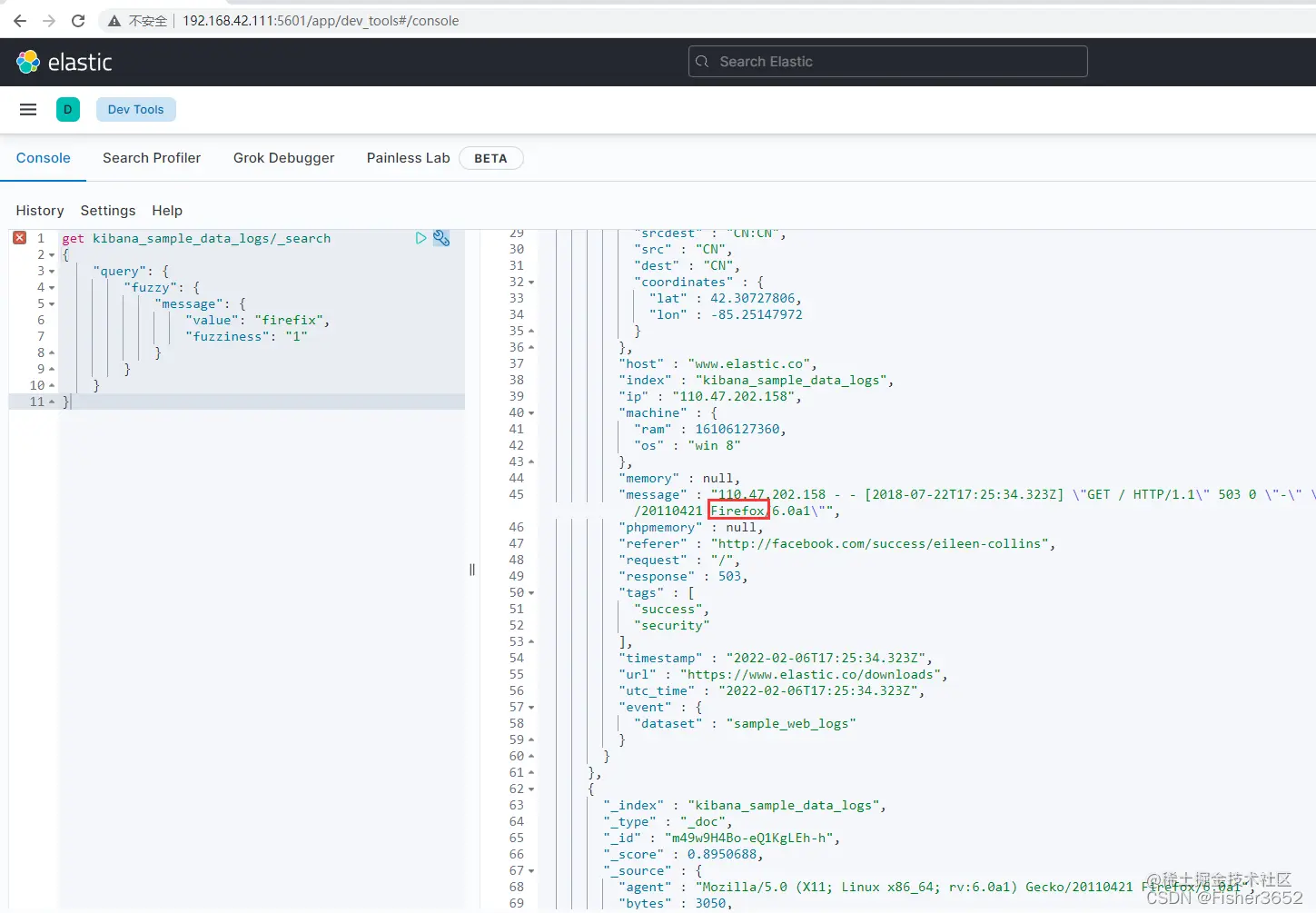Collapse the fold arrow on editor line 2
The width and height of the screenshot is (1316, 913).
(x=52, y=255)
